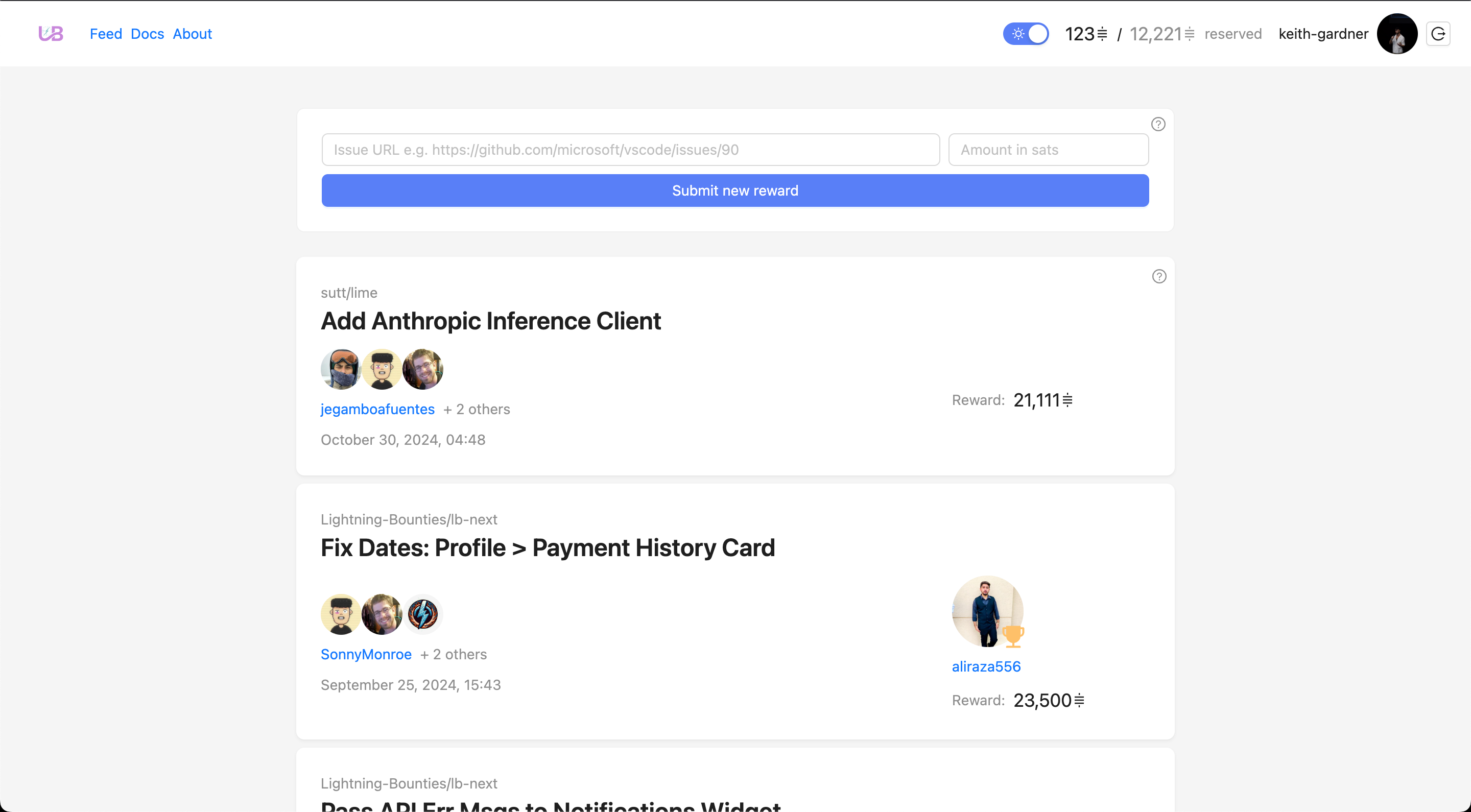Open the Docs navigation item
1471x812 pixels.
(147, 34)
